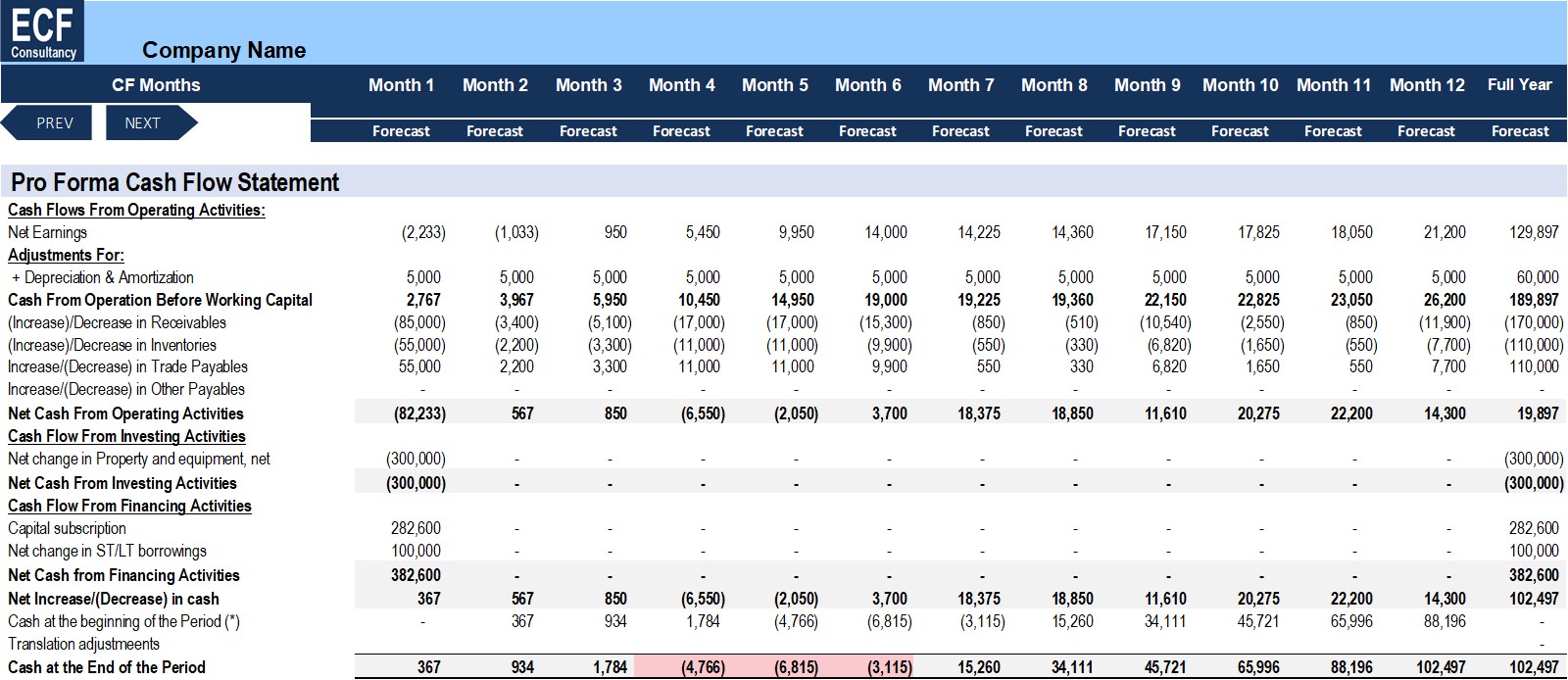The image size is (1568, 680).
Task: Select Cash at the End of the Period label
Action: (x=107, y=667)
